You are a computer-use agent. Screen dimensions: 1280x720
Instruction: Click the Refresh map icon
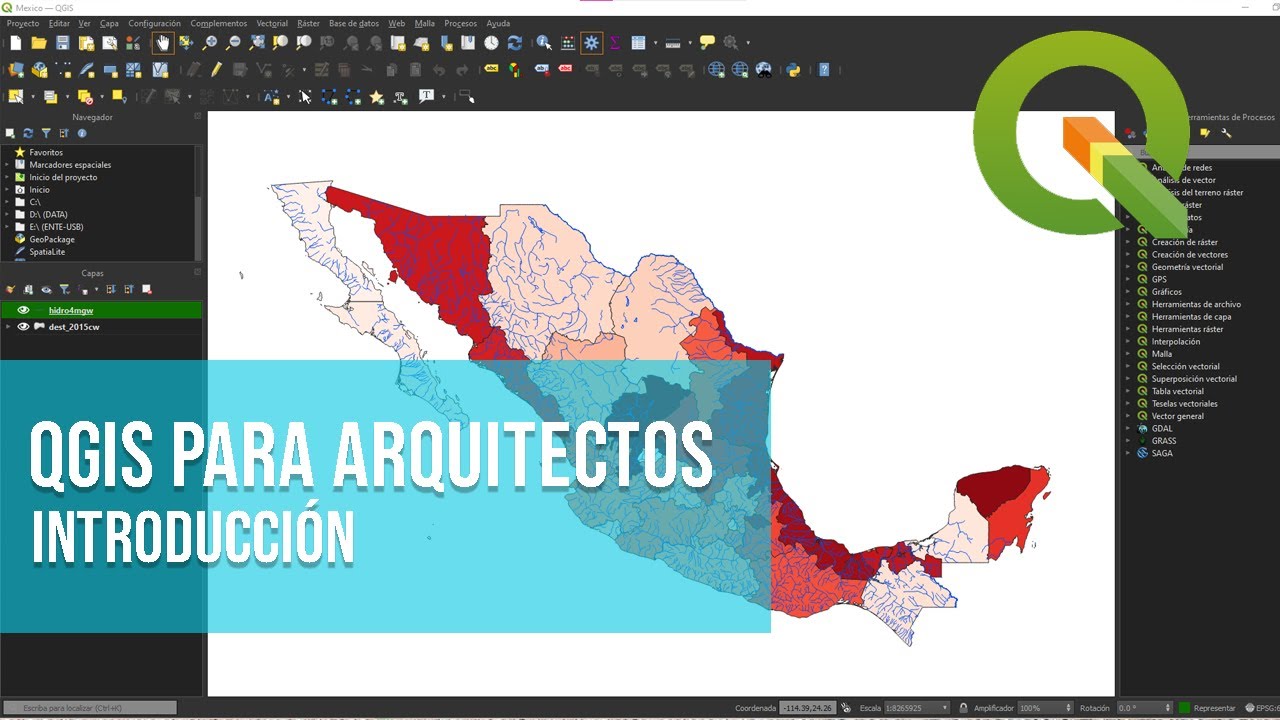(x=515, y=43)
